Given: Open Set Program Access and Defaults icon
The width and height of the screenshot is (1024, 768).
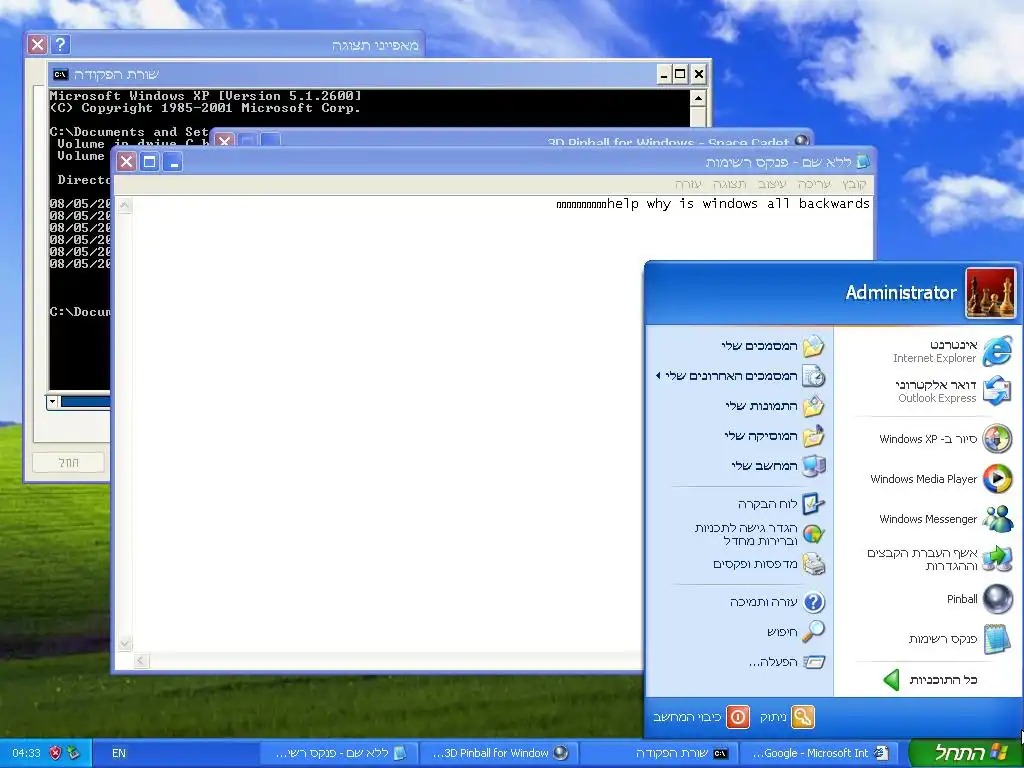Looking at the screenshot, I should [814, 534].
